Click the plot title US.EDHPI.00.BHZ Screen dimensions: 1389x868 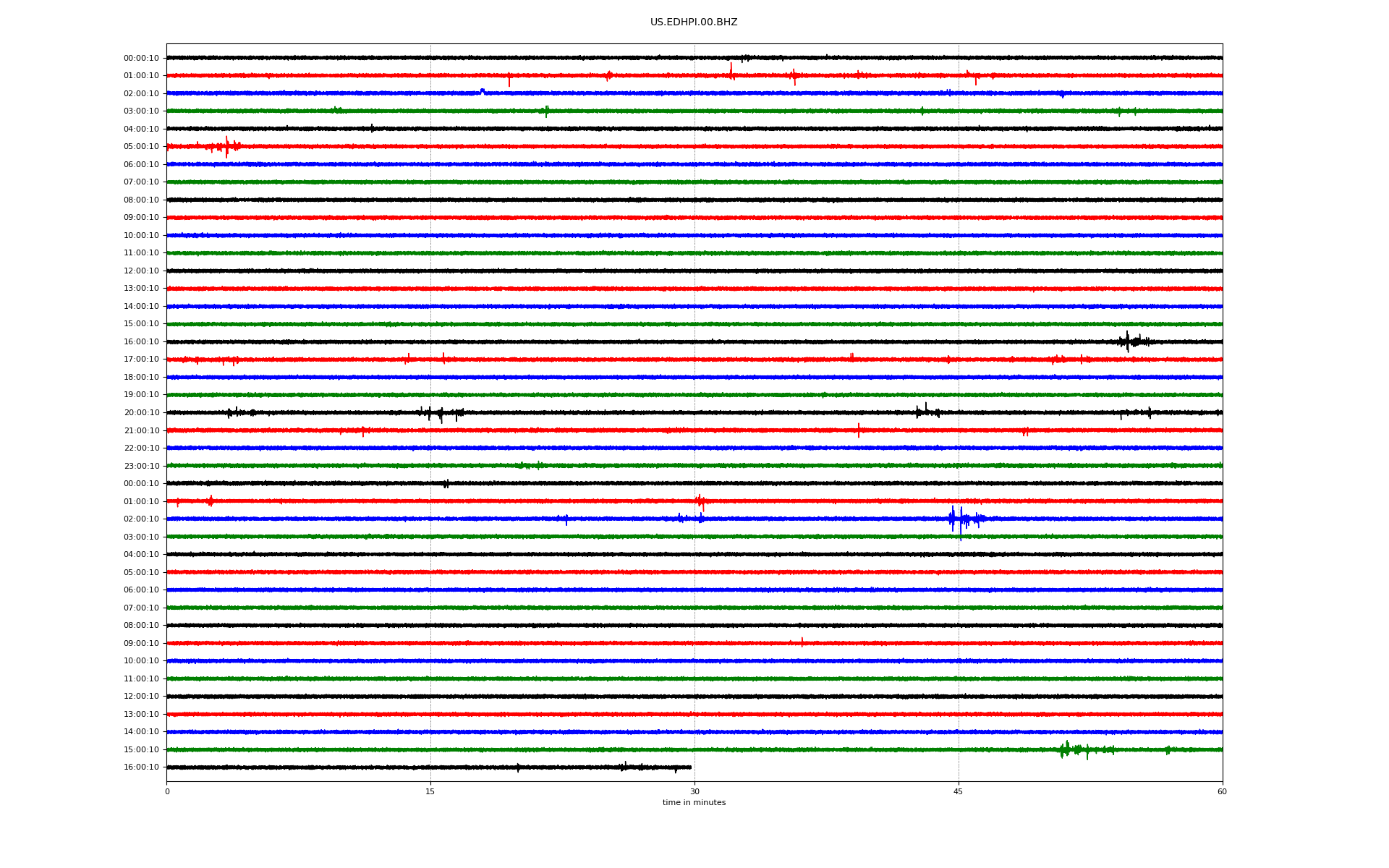tap(693, 22)
